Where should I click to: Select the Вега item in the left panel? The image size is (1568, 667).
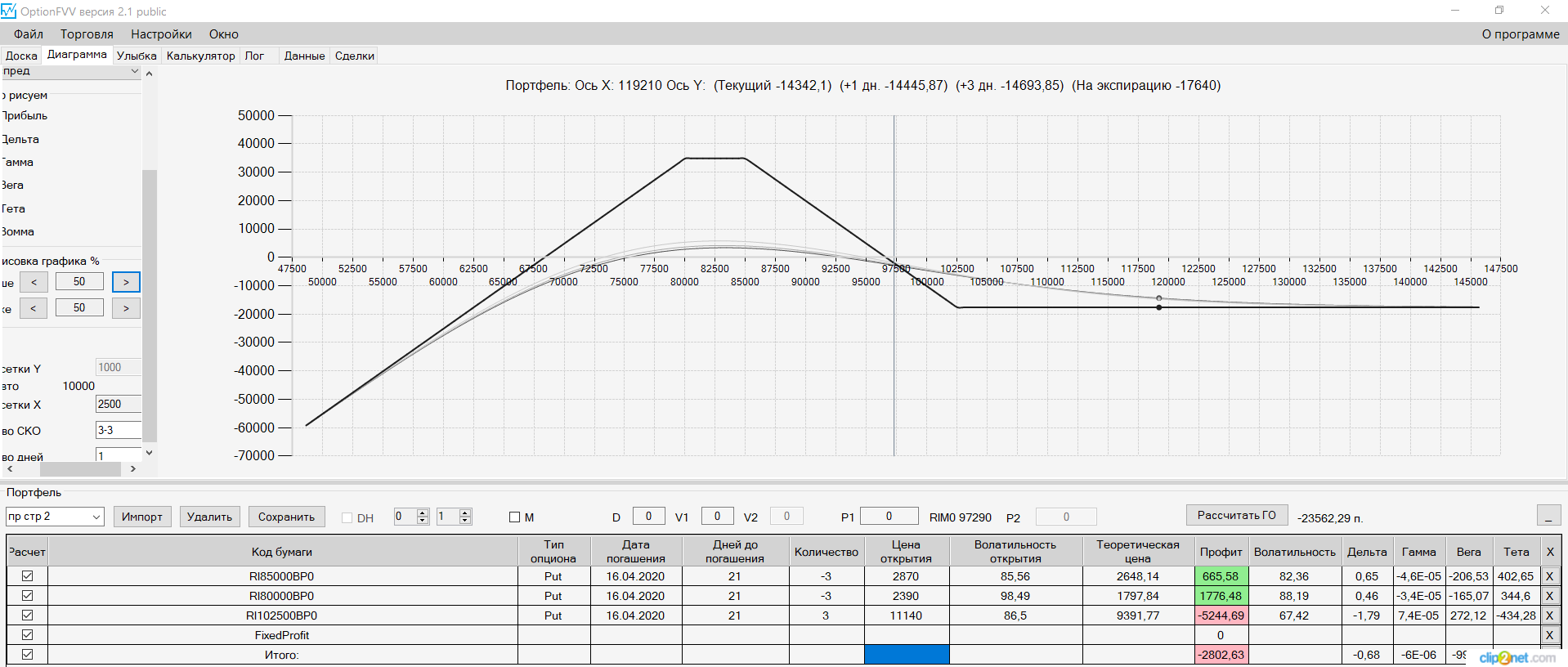(x=13, y=185)
